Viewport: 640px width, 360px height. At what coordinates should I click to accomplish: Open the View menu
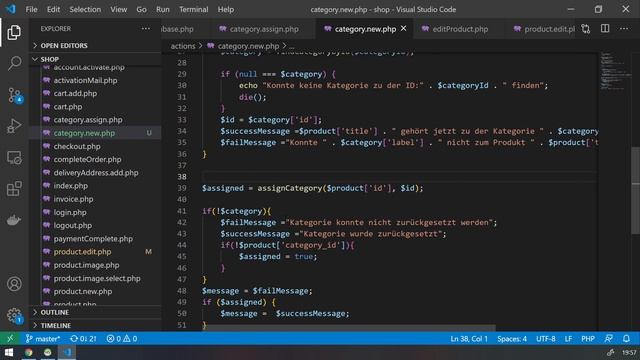[x=118, y=9]
